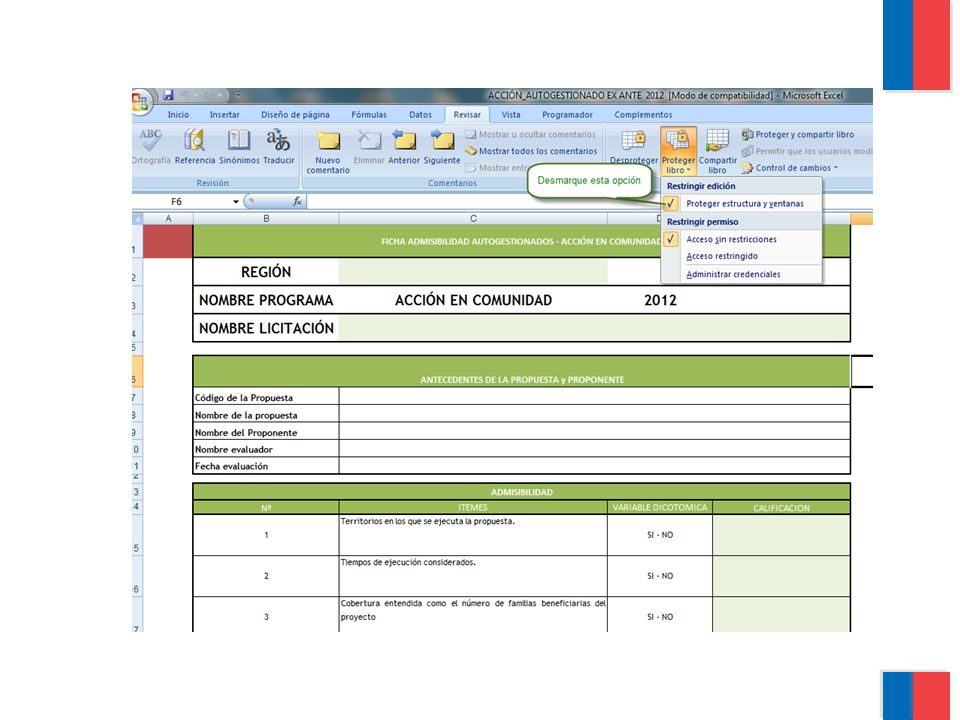Click 'Cobertura entendida como el número' cell

pyautogui.click(x=473, y=615)
